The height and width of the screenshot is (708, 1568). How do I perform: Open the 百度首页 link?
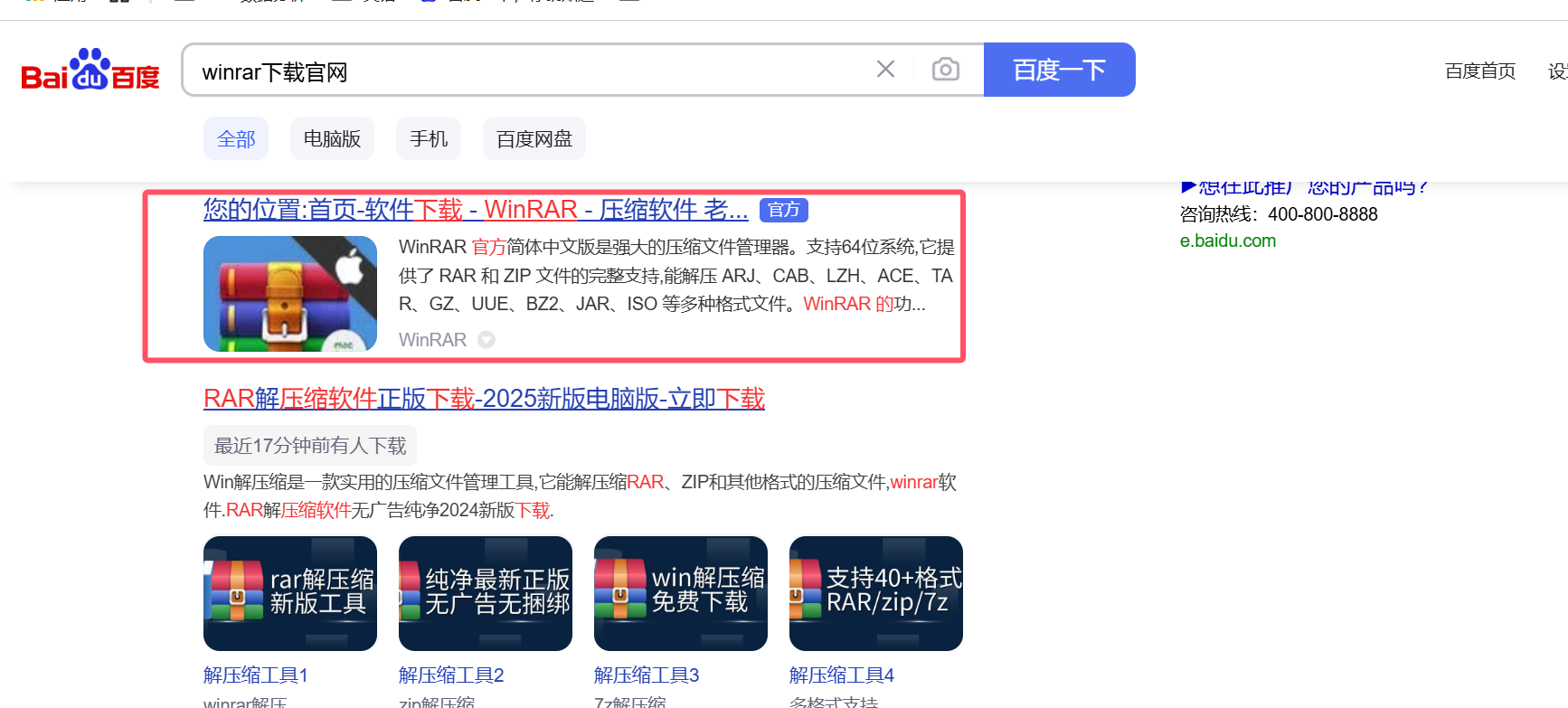[1480, 71]
